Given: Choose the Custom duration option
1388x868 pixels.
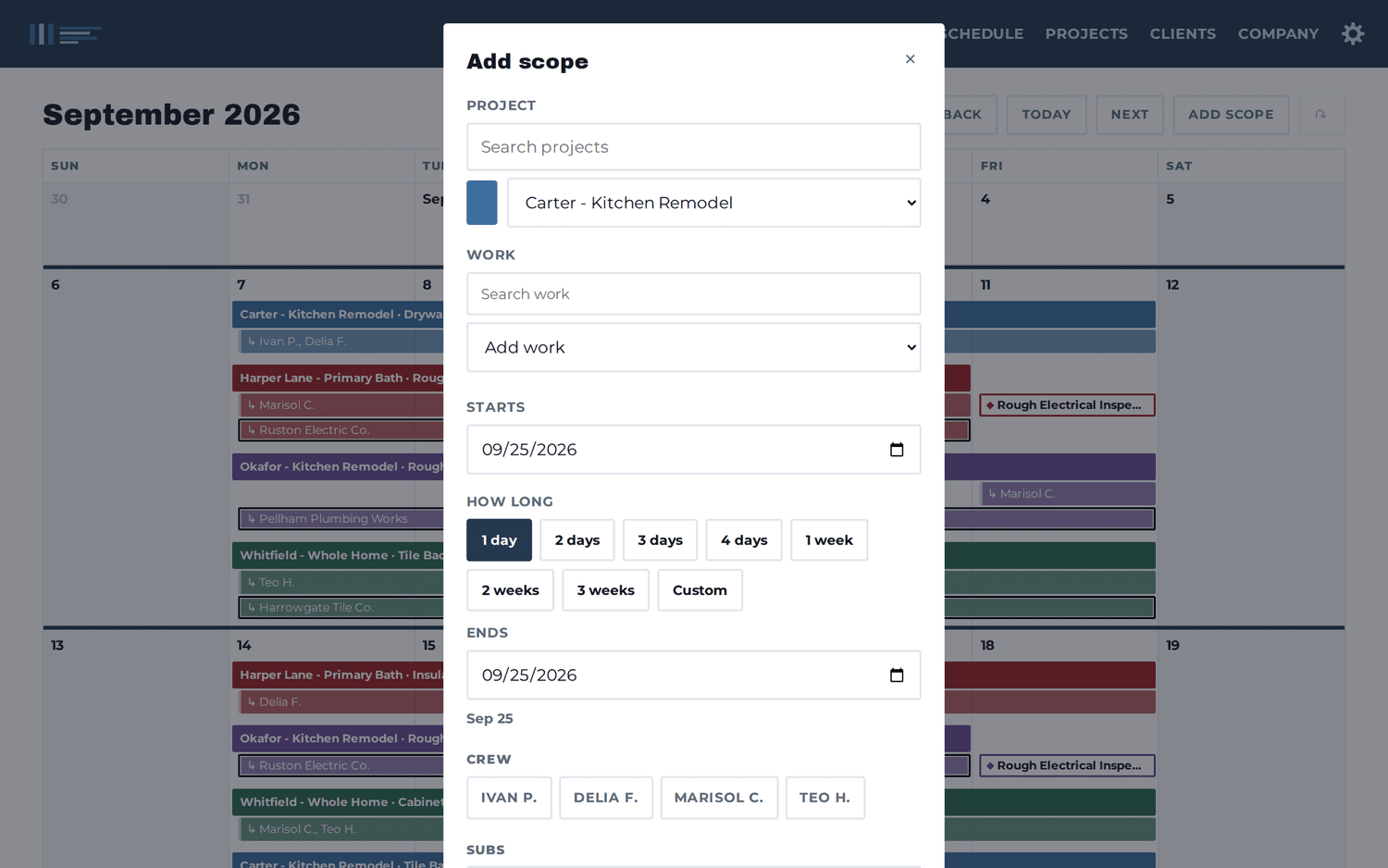Looking at the screenshot, I should click(x=700, y=590).
